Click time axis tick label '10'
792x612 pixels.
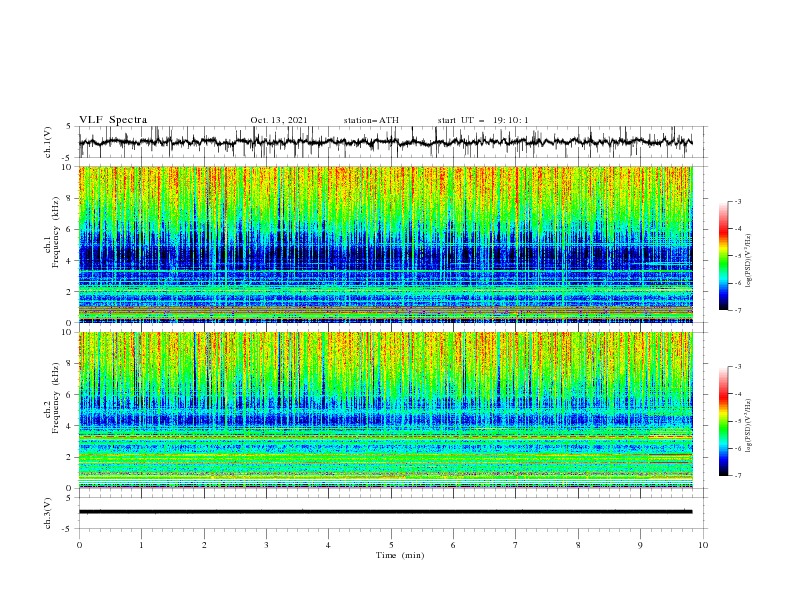(703, 545)
